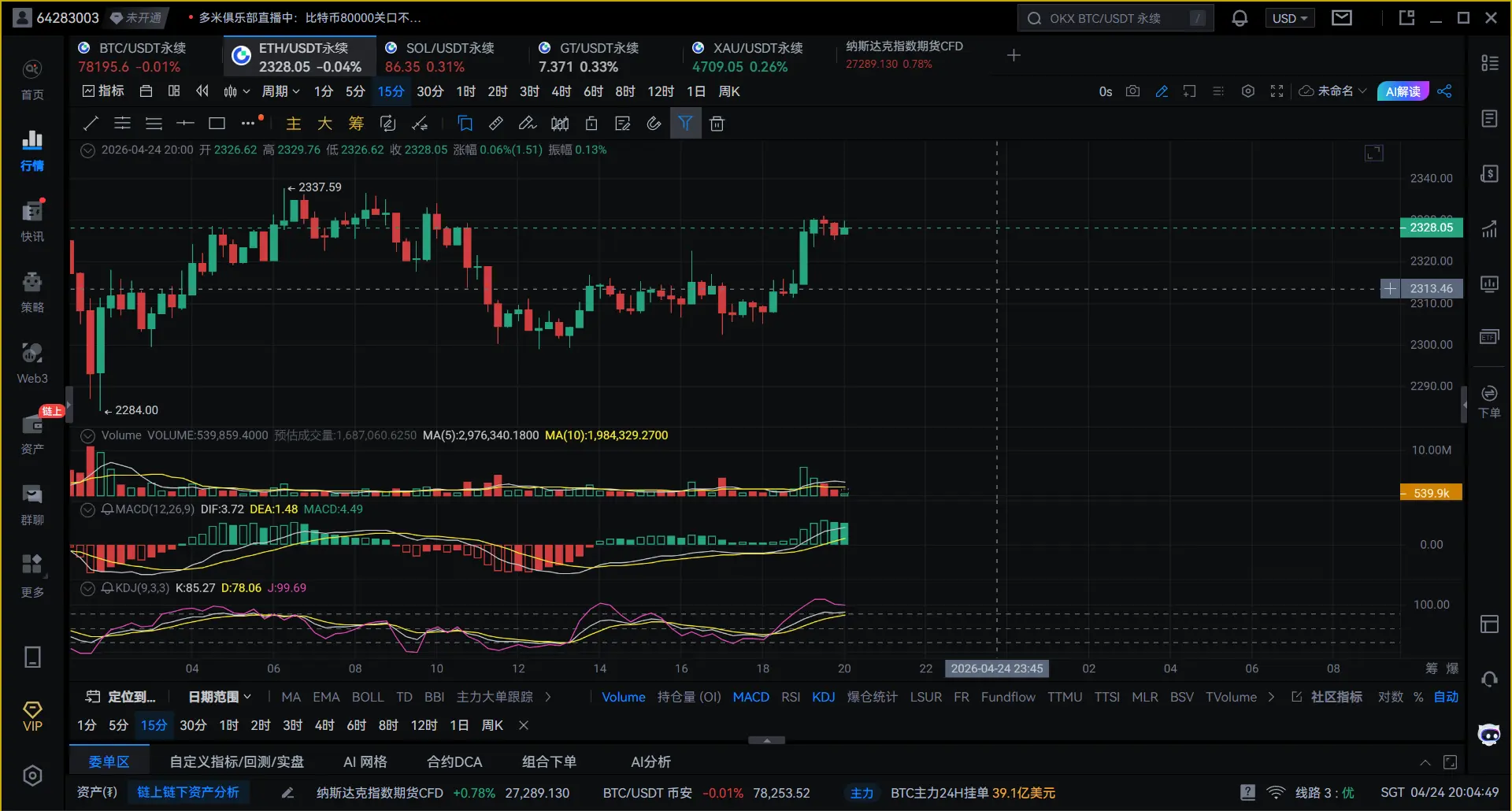Open the USD currency dropdown

pyautogui.click(x=1289, y=18)
